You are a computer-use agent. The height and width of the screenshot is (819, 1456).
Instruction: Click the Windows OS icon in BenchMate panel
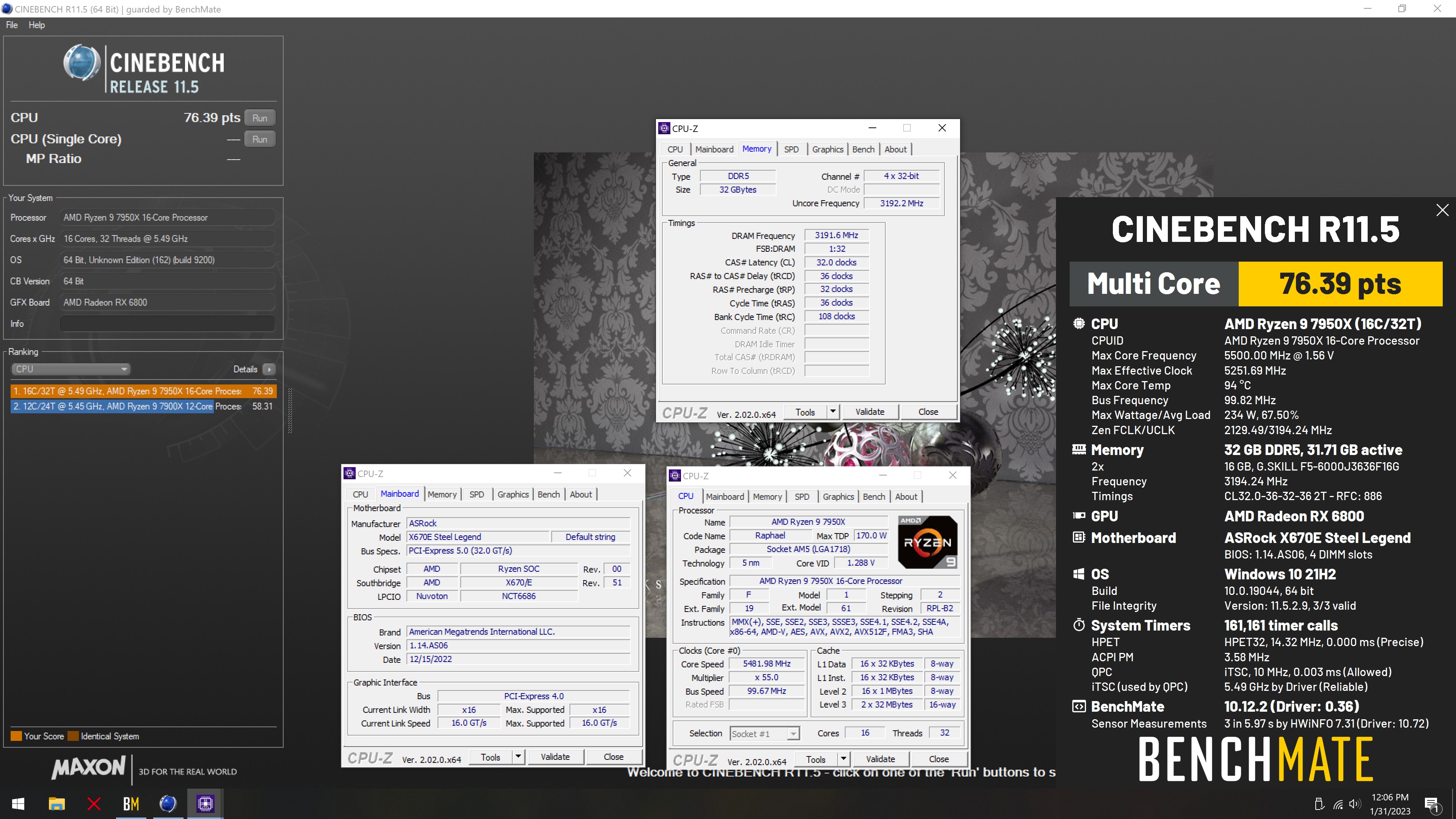1078,574
